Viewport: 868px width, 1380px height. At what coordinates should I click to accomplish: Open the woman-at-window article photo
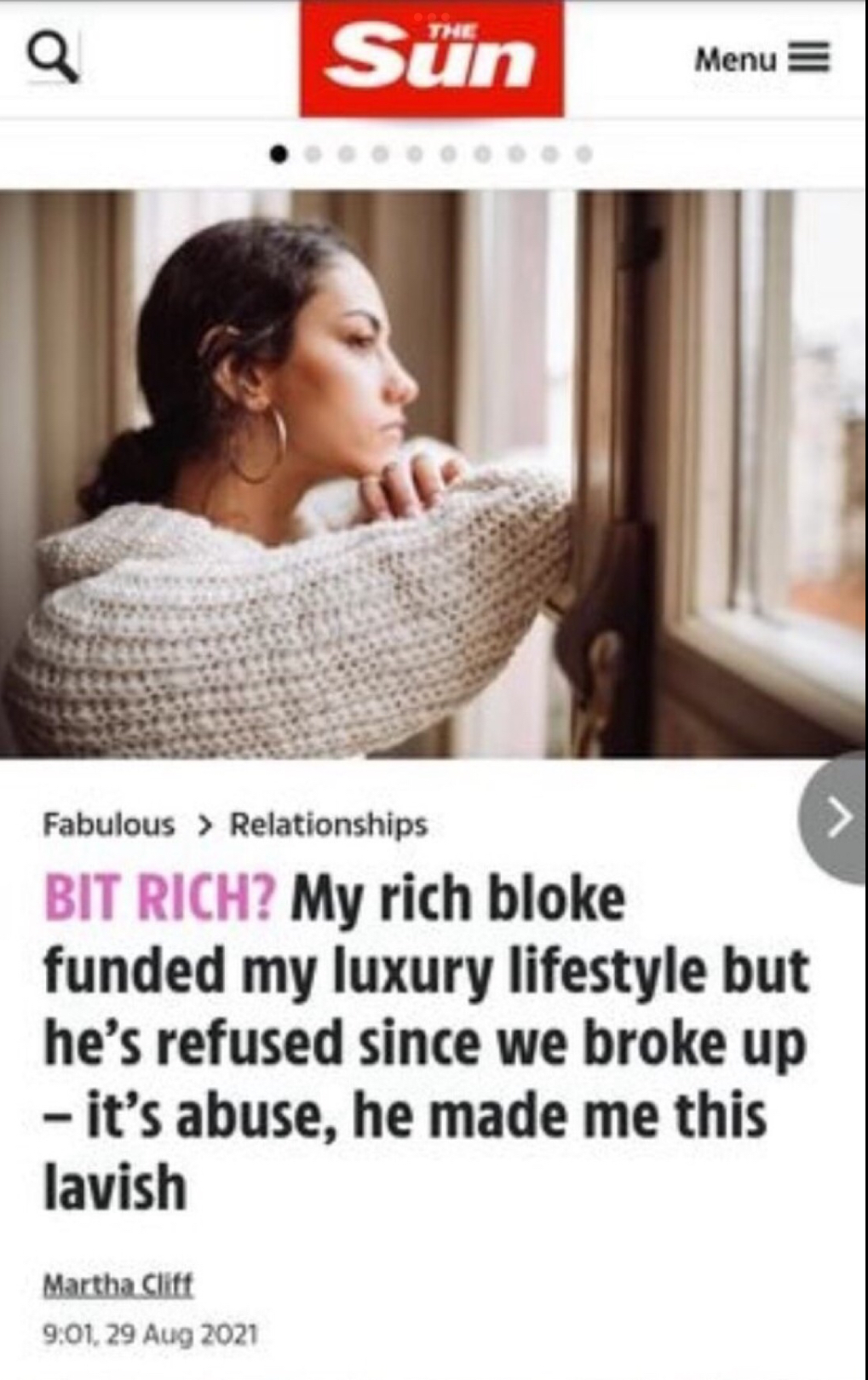434,474
